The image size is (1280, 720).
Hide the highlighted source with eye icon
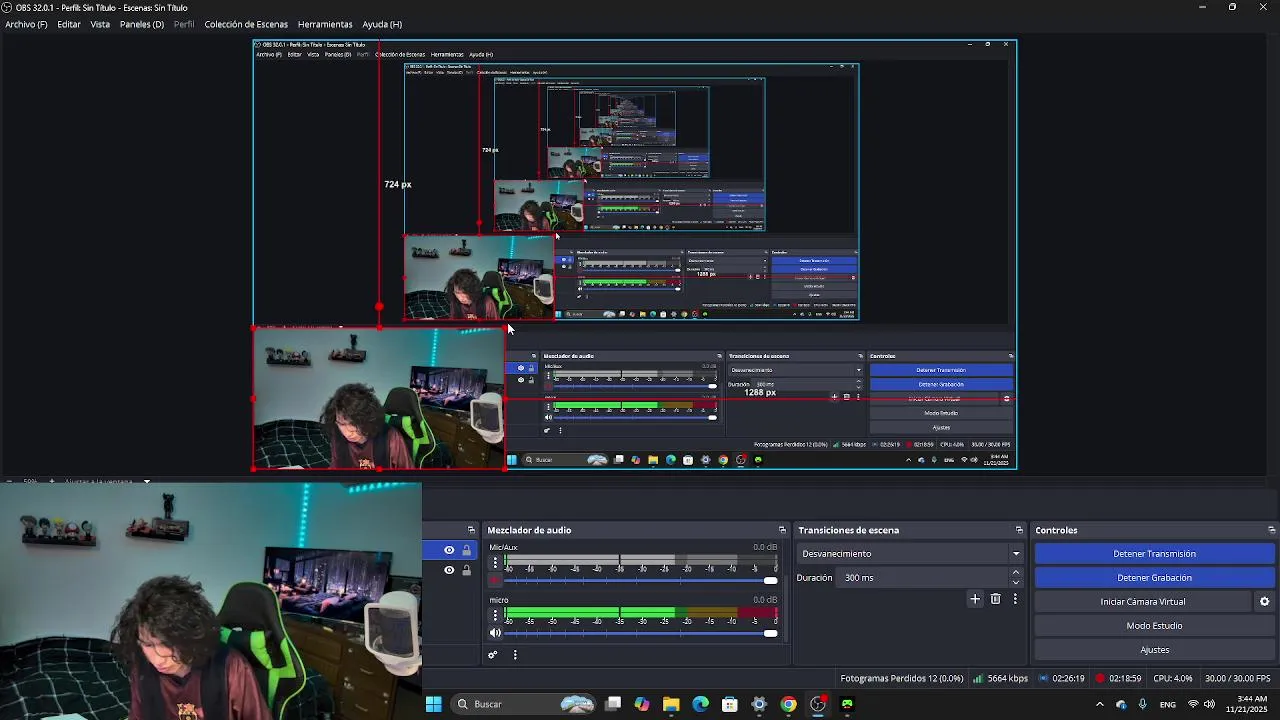click(449, 550)
